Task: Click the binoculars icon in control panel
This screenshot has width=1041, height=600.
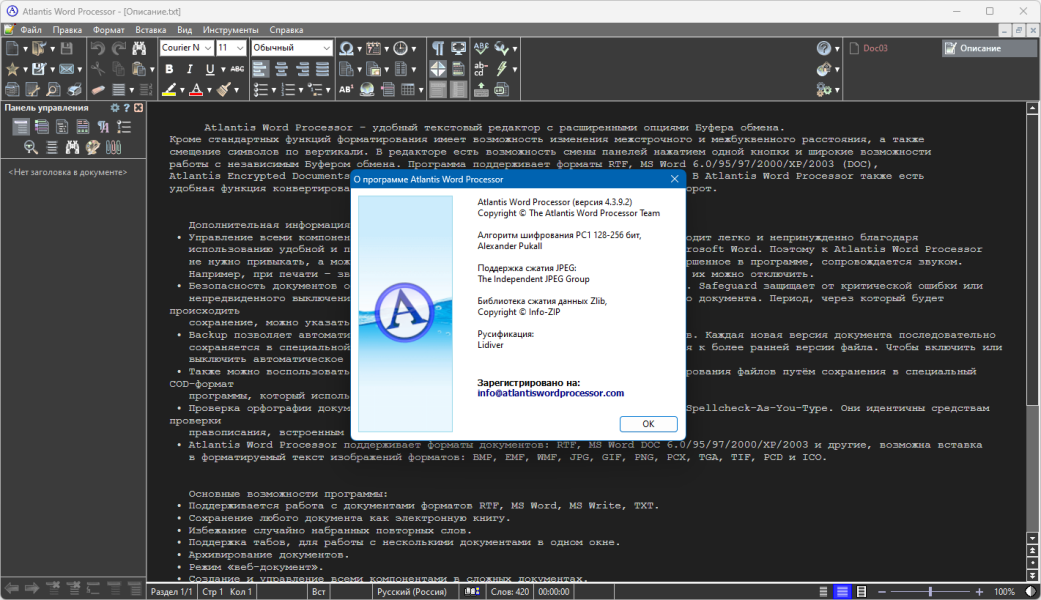Action: coord(72,147)
